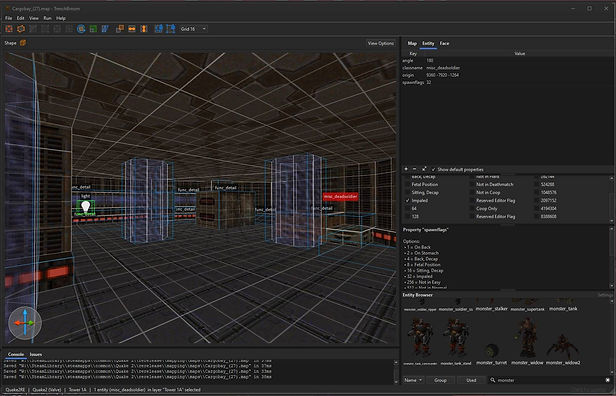
Task: Activate the Rotate tool icon
Action: tap(81, 29)
